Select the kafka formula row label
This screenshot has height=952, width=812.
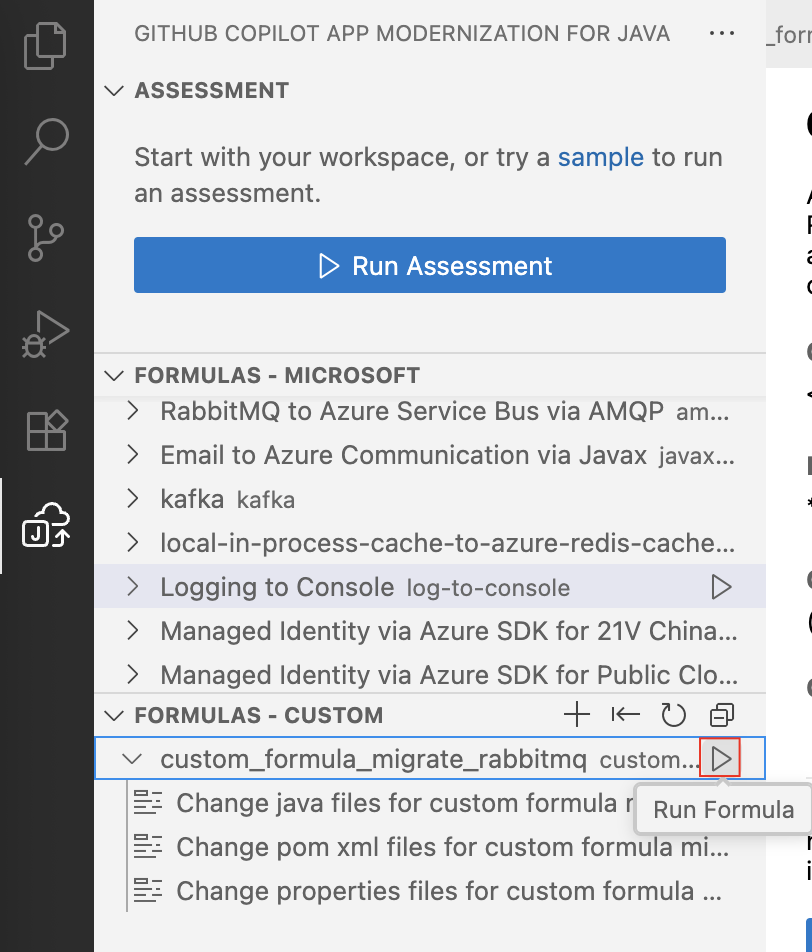pyautogui.click(x=192, y=499)
